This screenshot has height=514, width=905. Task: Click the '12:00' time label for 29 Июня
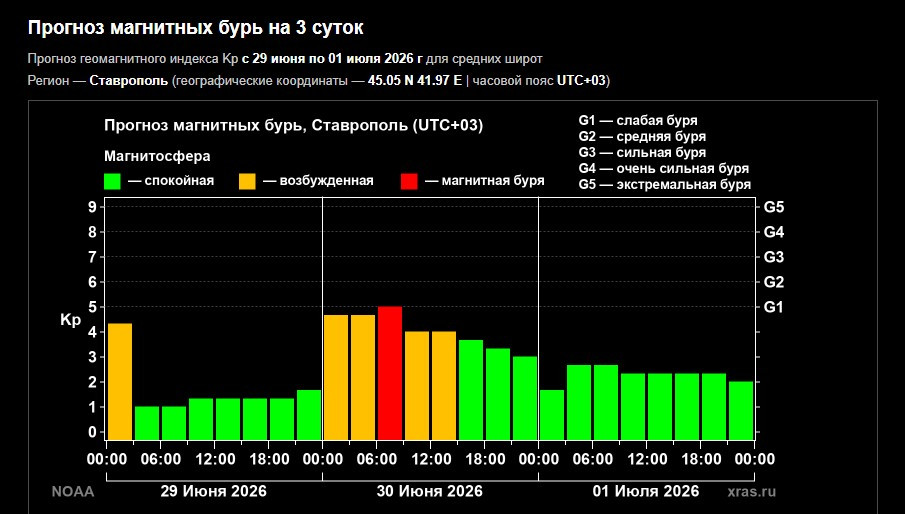215,460
